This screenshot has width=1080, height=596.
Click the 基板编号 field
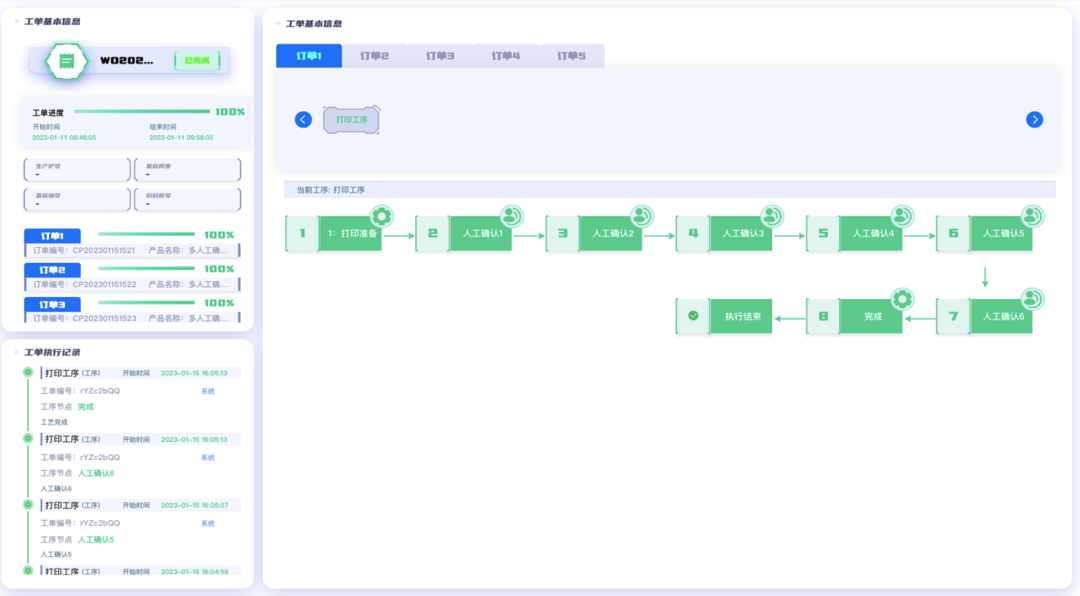pos(77,199)
